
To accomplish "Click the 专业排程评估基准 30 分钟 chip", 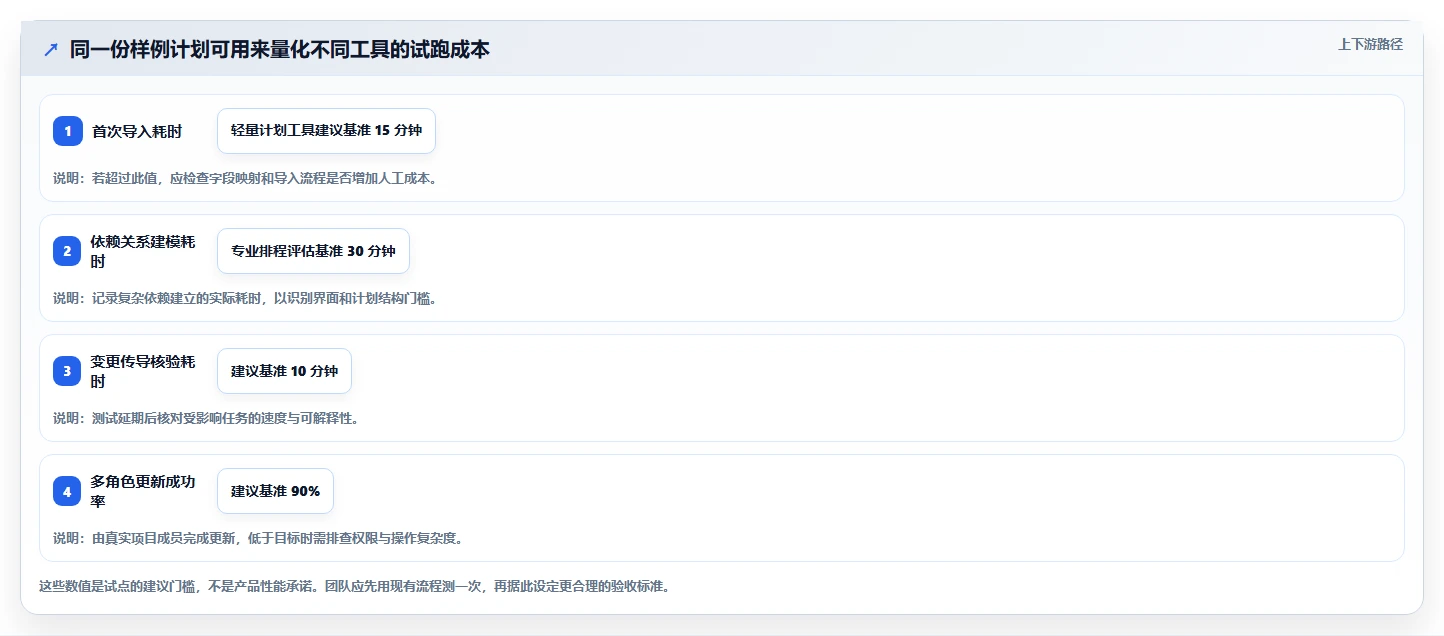I will pyautogui.click(x=313, y=251).
